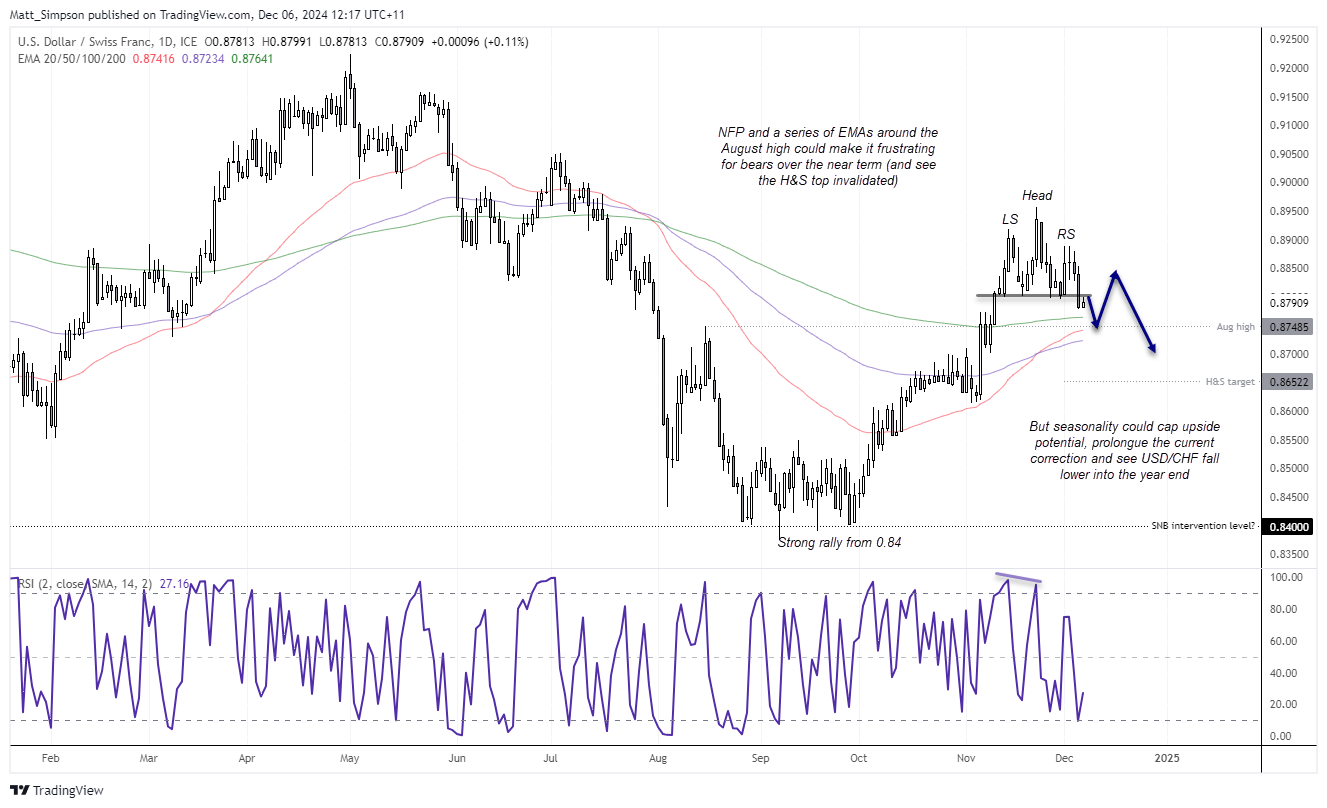Select the RSI bearish divergence trend line

(1019, 578)
